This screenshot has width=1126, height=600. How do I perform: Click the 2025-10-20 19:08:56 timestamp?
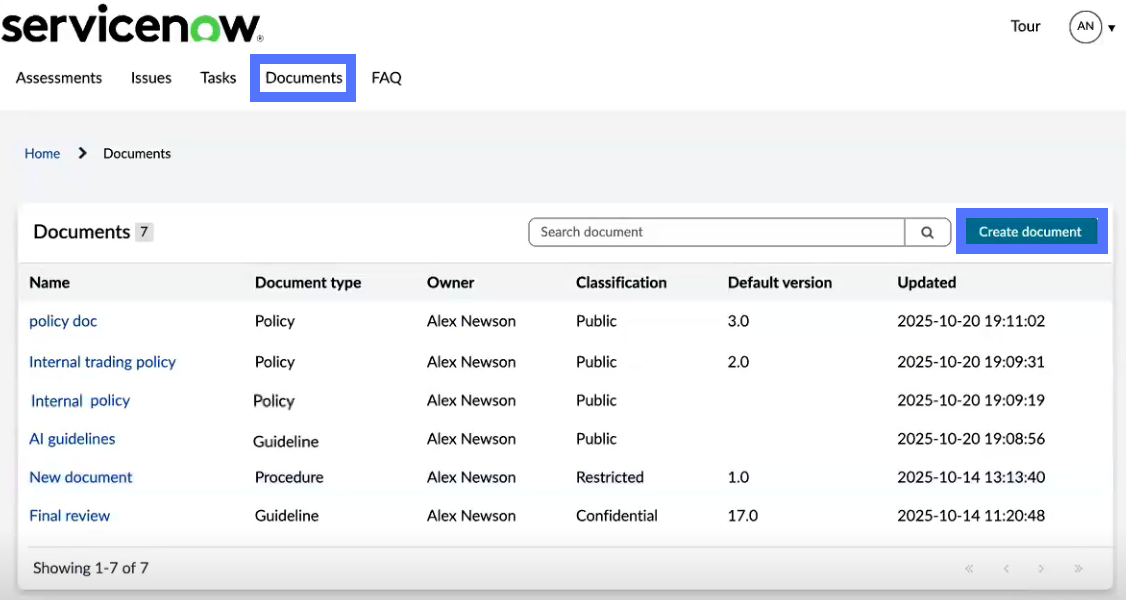[x=971, y=439]
